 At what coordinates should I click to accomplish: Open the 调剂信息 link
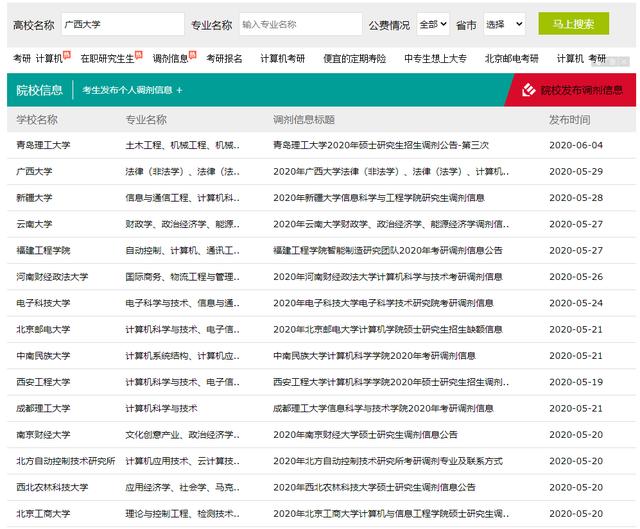(x=170, y=59)
